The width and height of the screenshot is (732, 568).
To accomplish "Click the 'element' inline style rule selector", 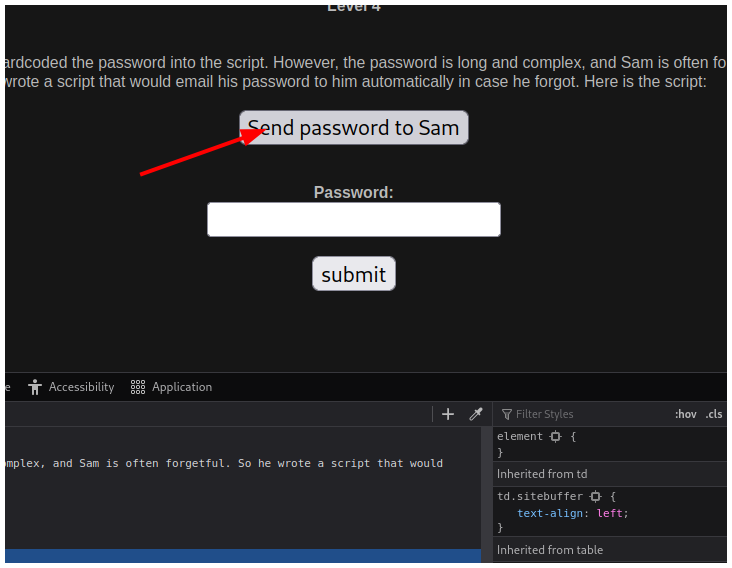I will coord(519,437).
